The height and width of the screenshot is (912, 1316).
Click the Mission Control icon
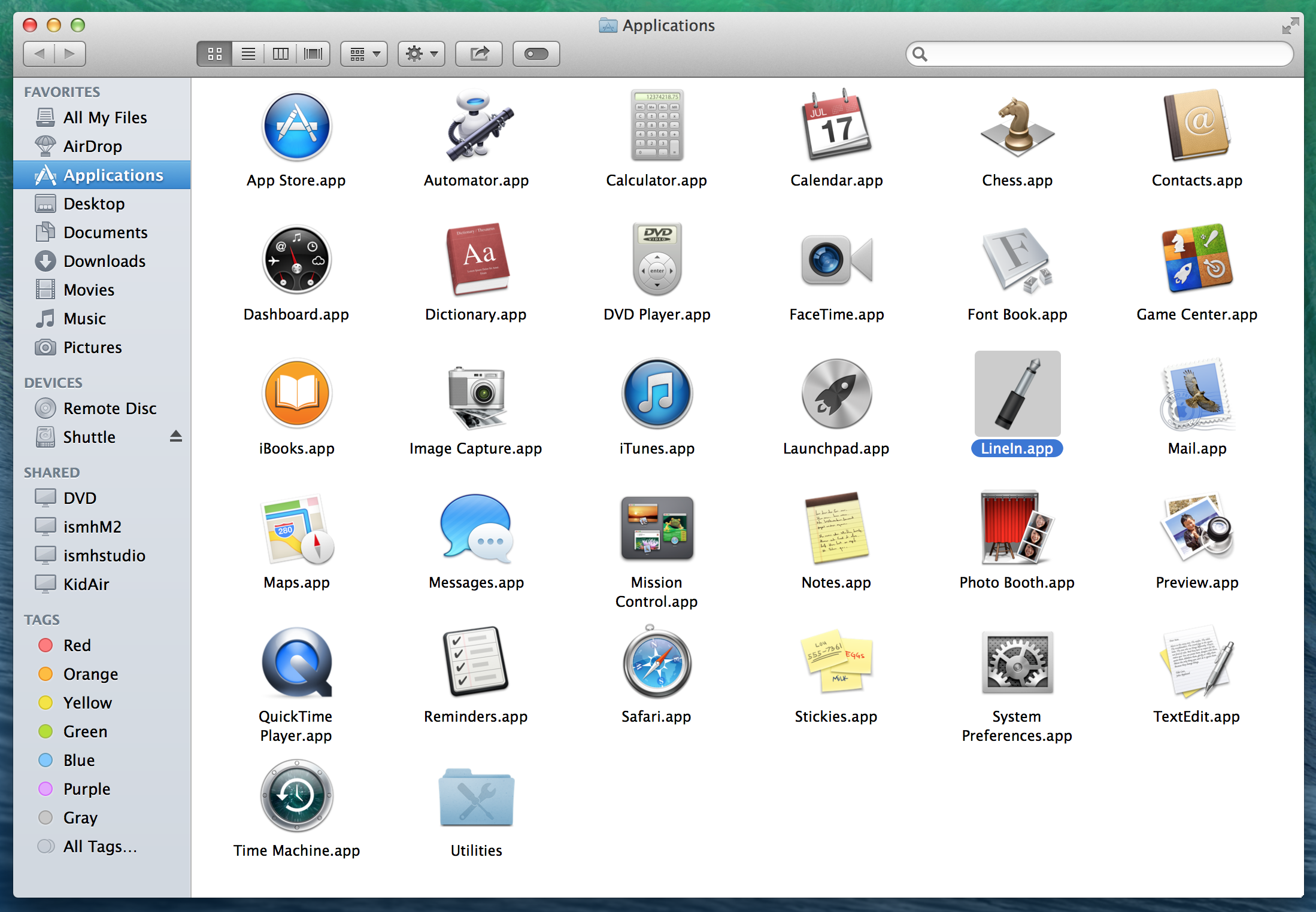tap(657, 528)
